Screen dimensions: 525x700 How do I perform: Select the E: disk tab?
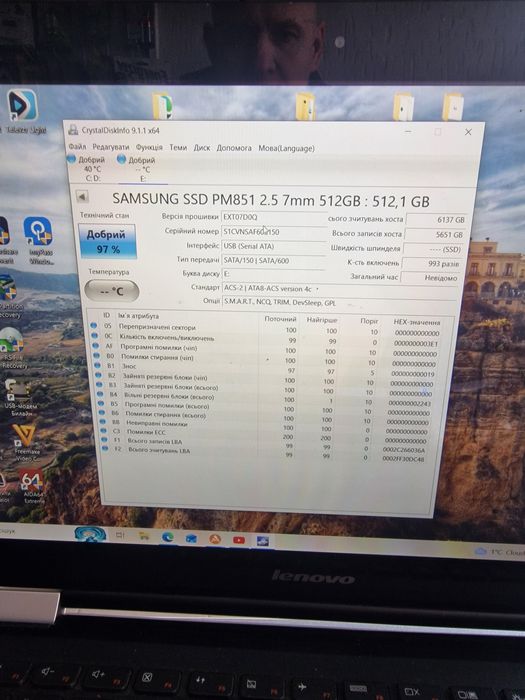[142, 169]
